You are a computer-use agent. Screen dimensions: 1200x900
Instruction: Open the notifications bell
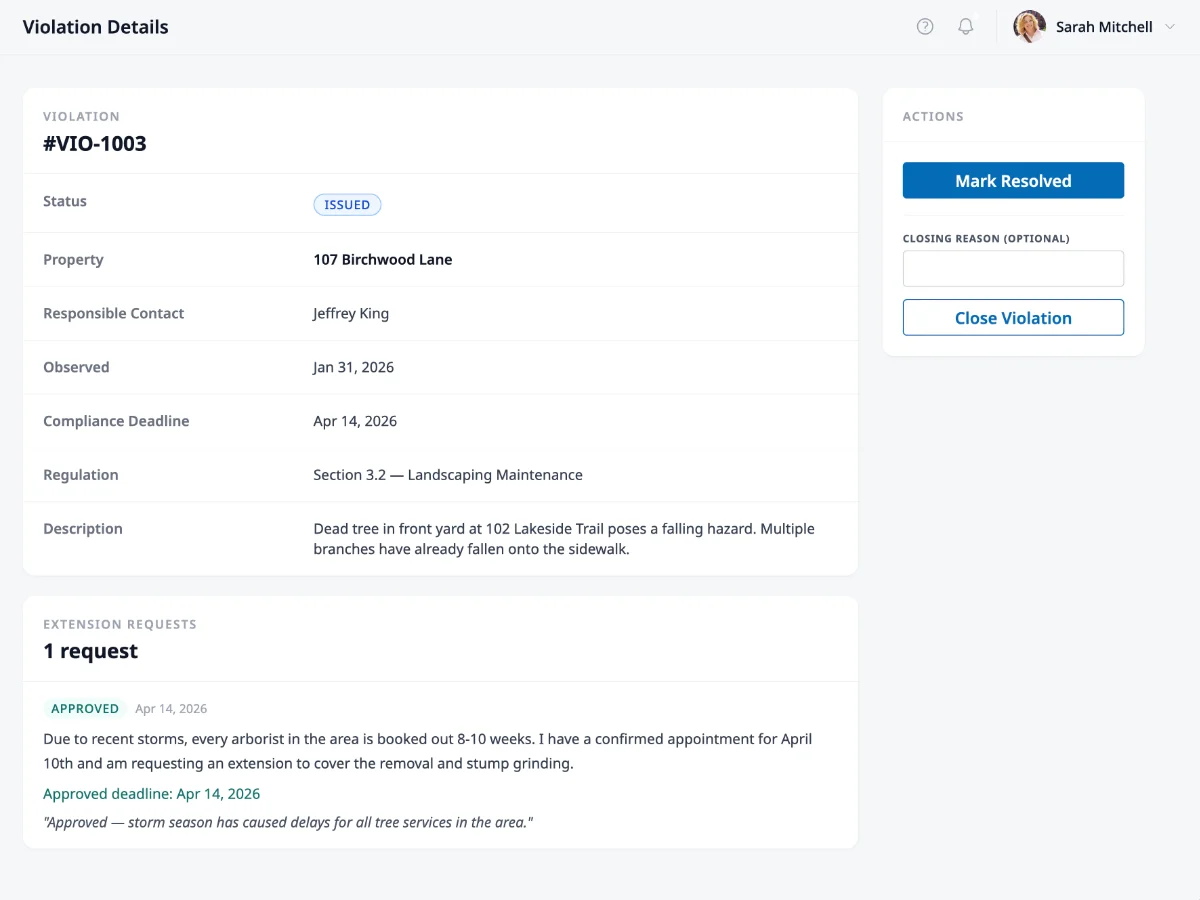coord(965,26)
